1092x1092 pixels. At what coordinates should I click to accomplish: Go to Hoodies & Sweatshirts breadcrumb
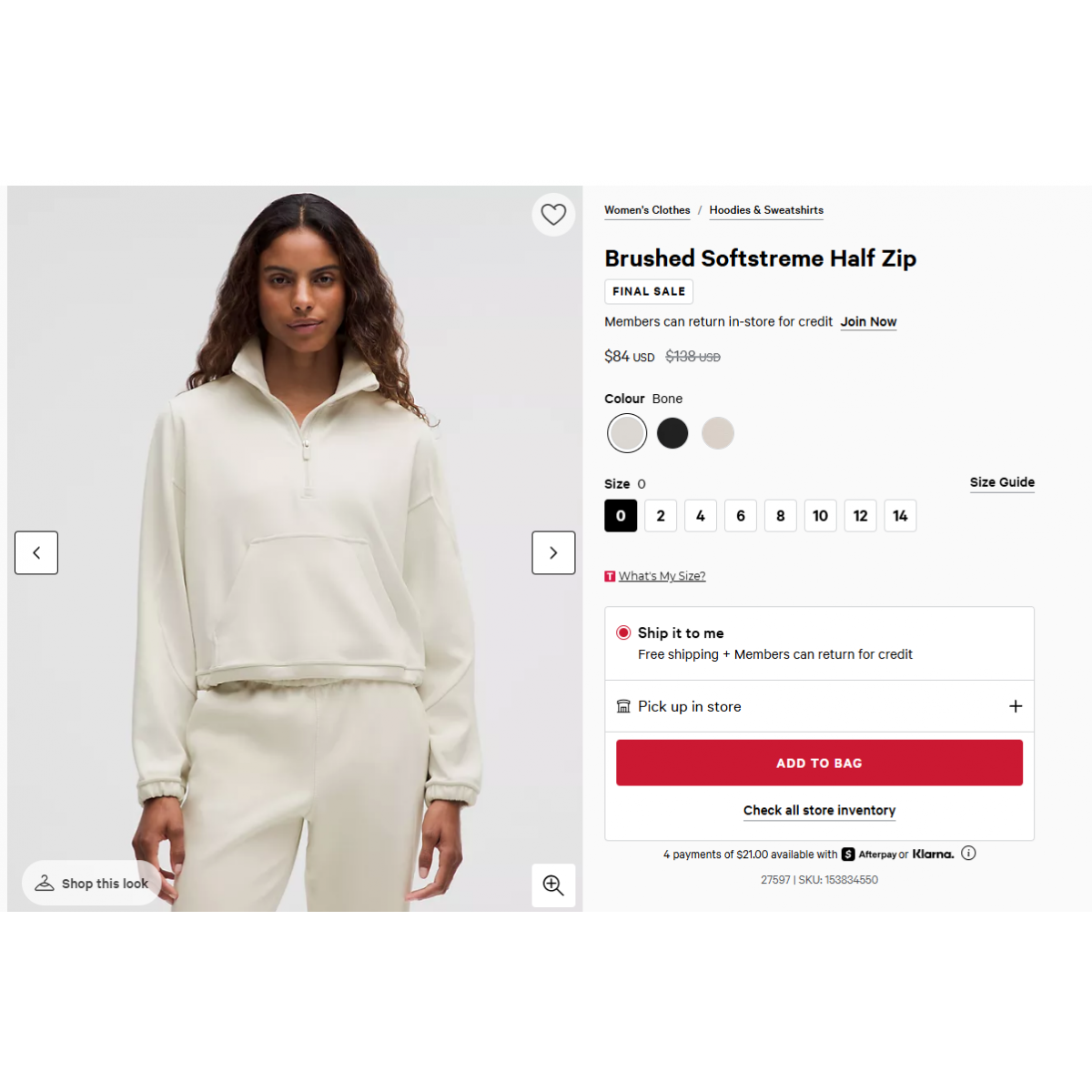point(766,210)
